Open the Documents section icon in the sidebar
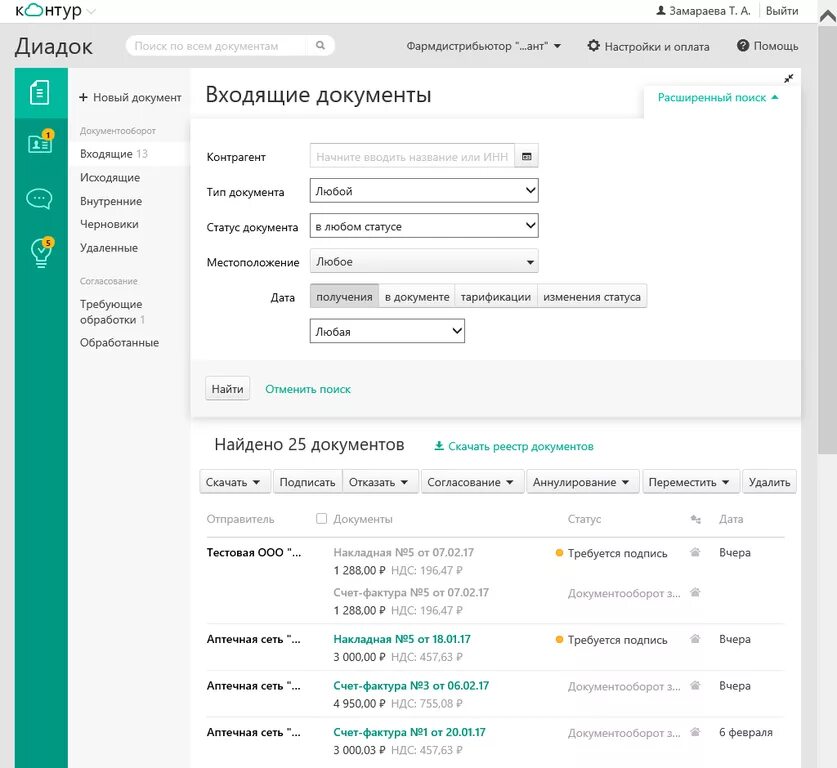The image size is (837, 768). (40, 92)
